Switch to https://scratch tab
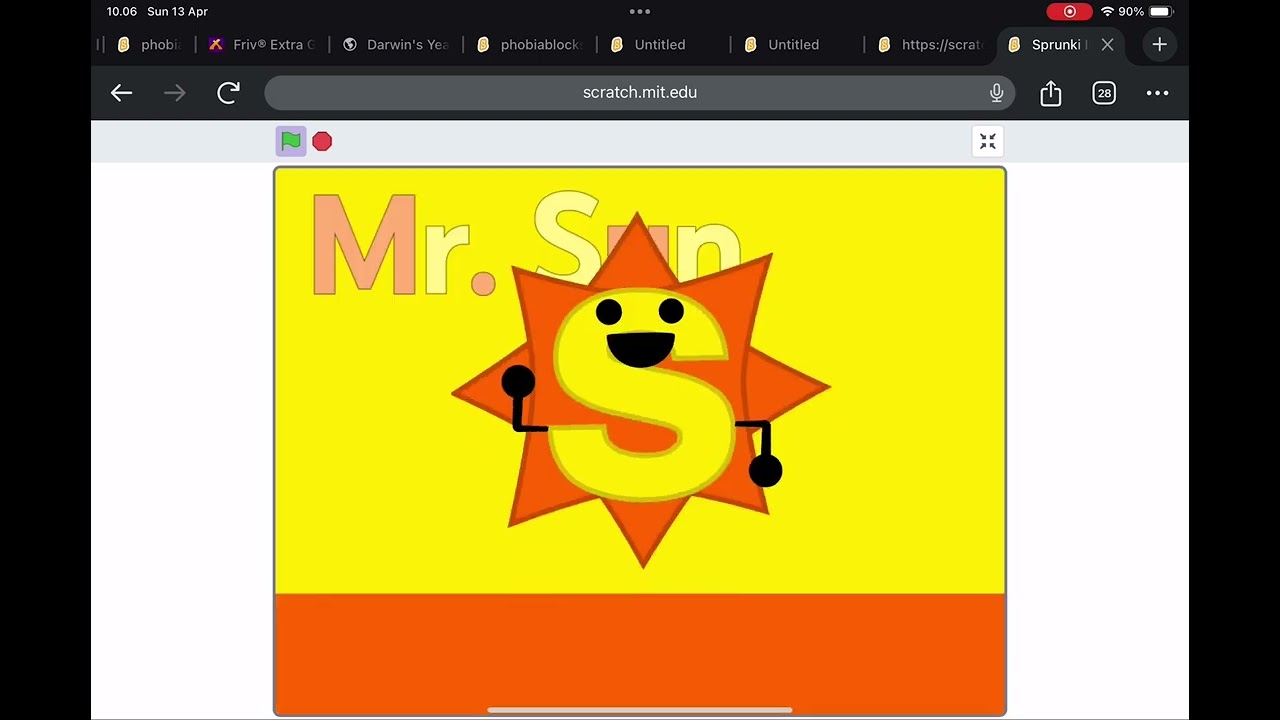The width and height of the screenshot is (1280, 720). 932,44
